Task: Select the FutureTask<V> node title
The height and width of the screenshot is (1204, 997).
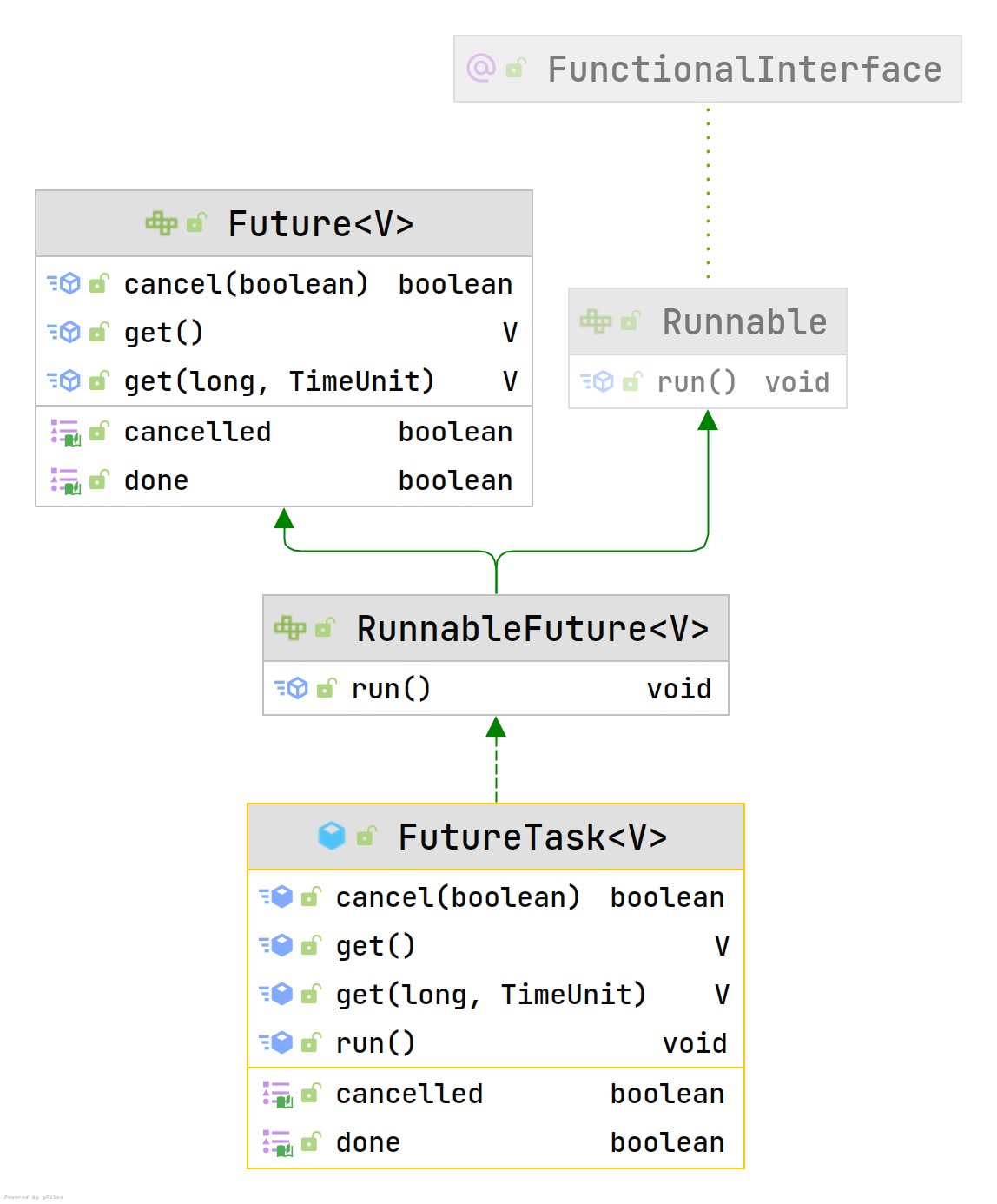Action: 532,837
